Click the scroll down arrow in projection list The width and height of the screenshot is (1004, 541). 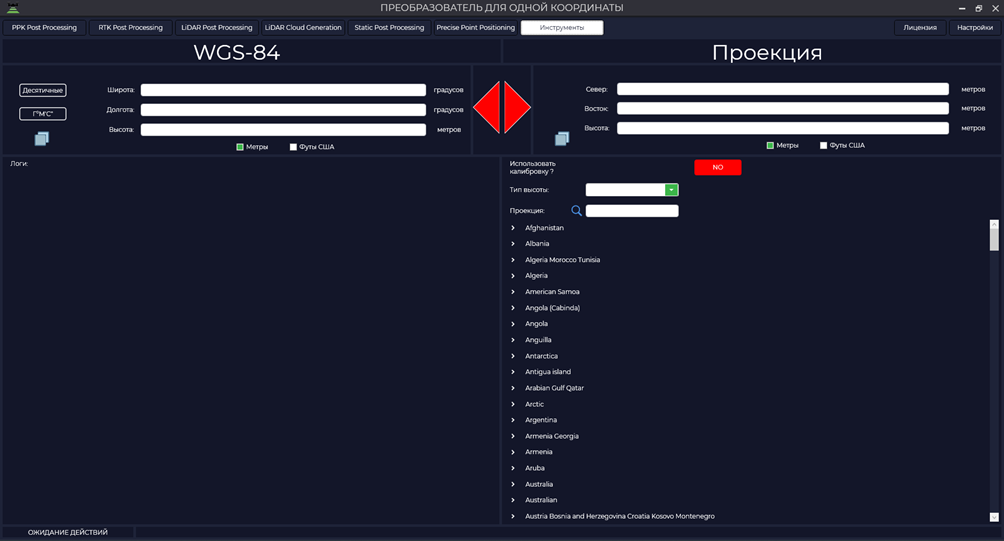994,517
